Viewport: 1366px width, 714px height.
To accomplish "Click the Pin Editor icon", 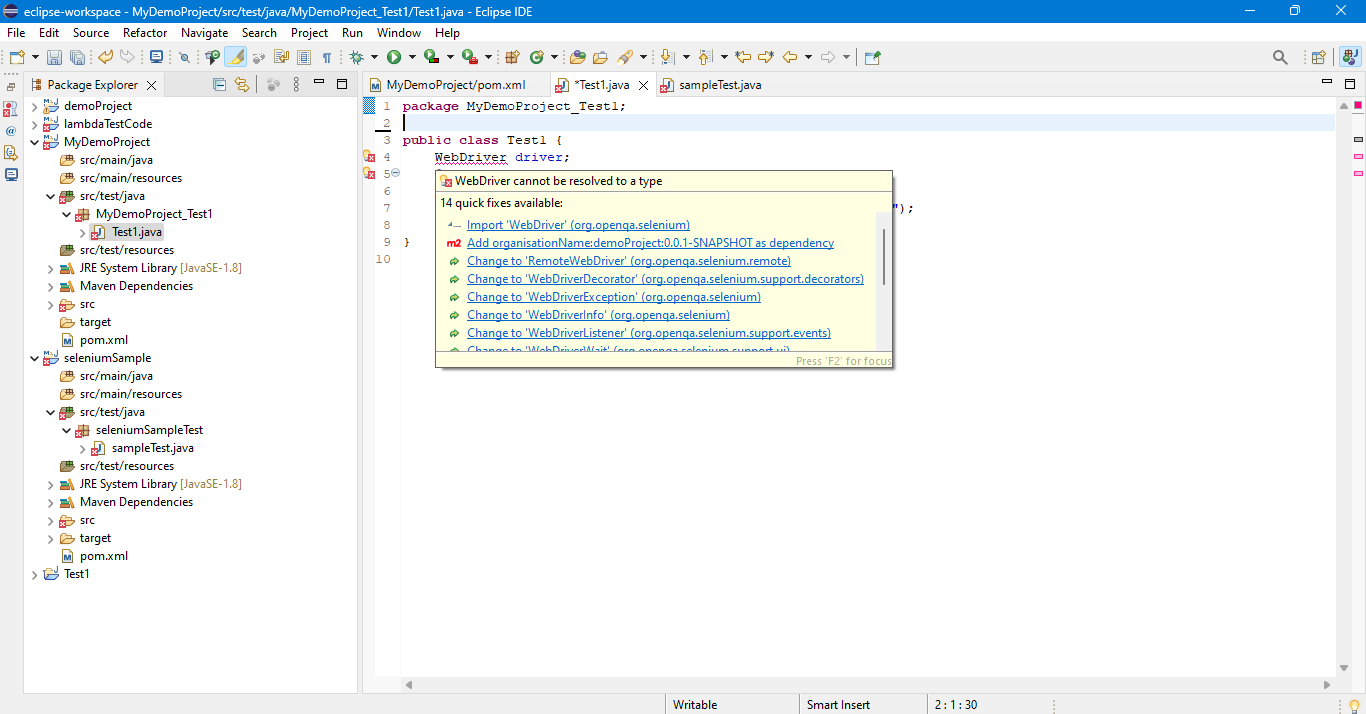I will (x=872, y=58).
